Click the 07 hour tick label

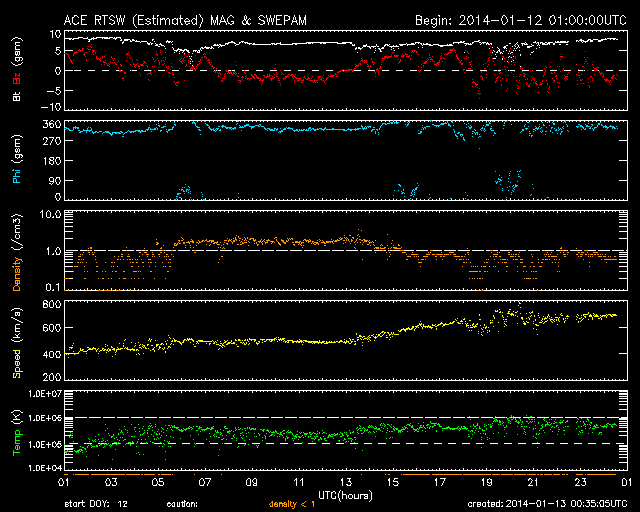click(x=203, y=482)
